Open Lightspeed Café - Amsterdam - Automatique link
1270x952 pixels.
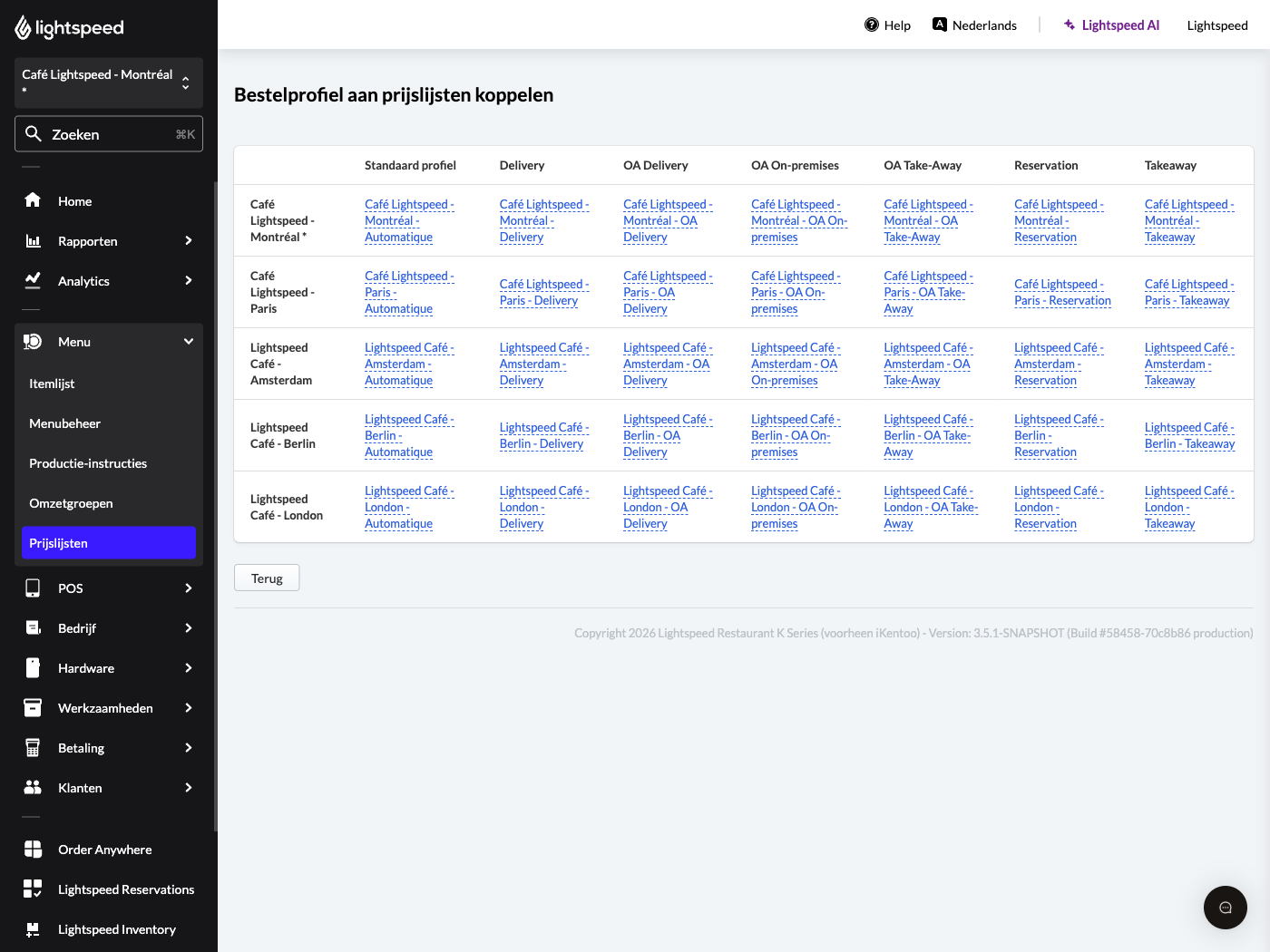409,364
